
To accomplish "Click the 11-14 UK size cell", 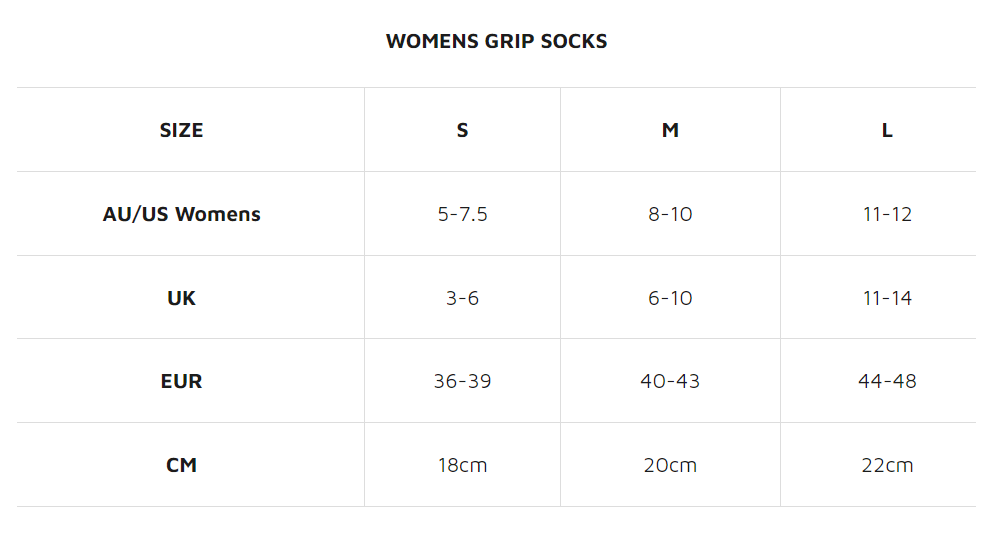I will [x=887, y=298].
